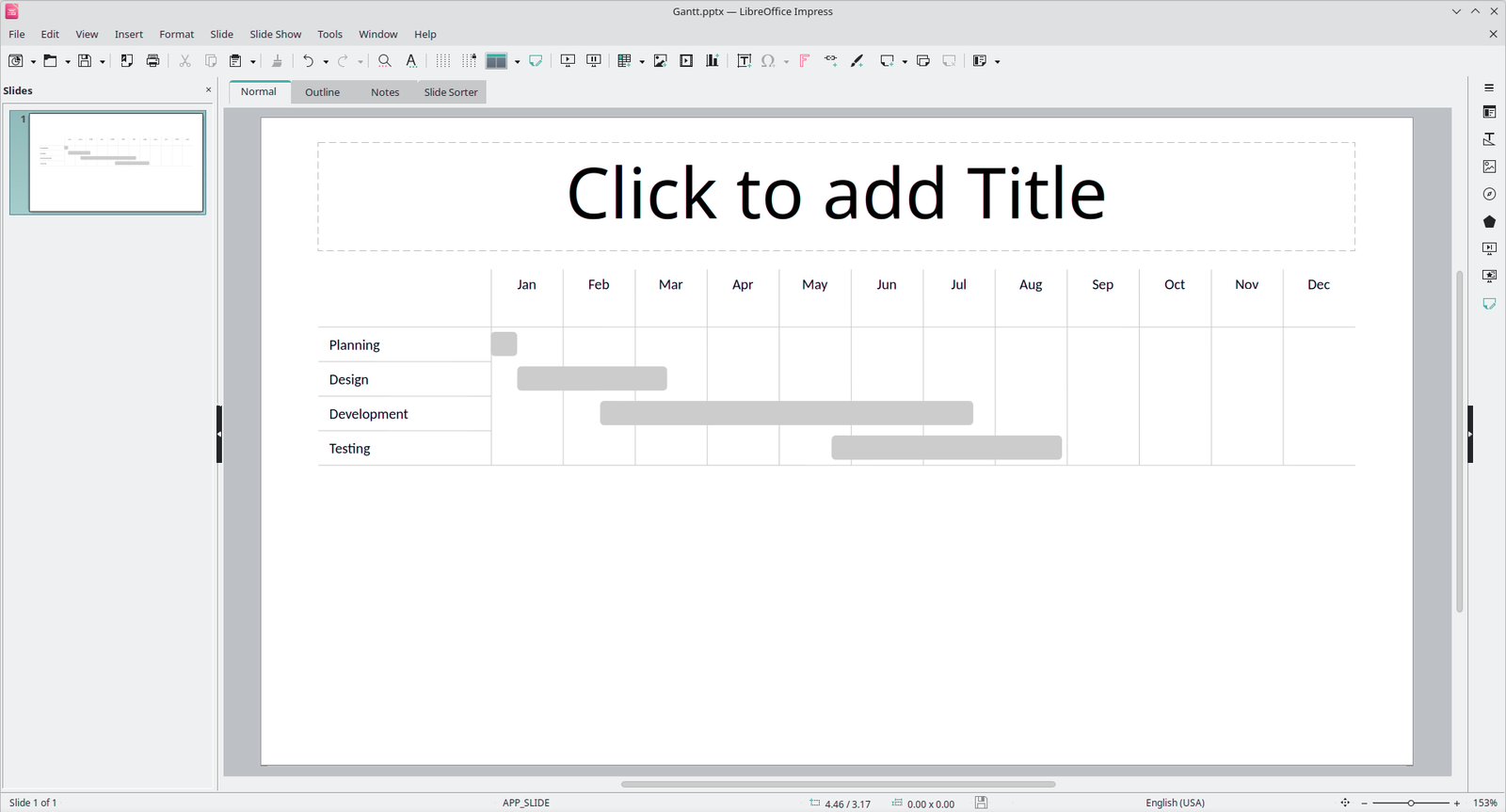
Task: Click the Undo arrow icon
Action: point(308,61)
